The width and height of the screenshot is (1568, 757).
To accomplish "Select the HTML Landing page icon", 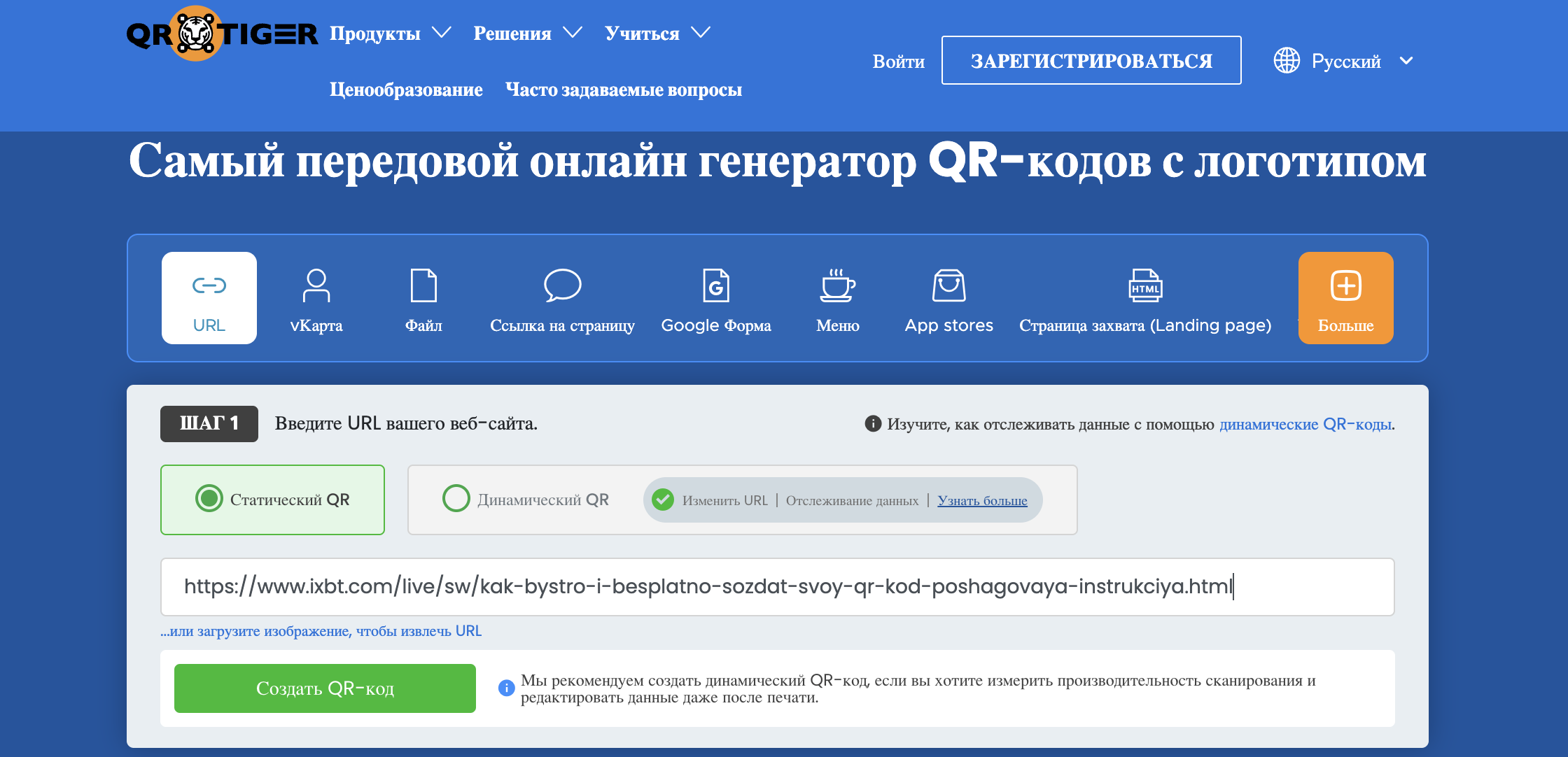I will [1144, 287].
